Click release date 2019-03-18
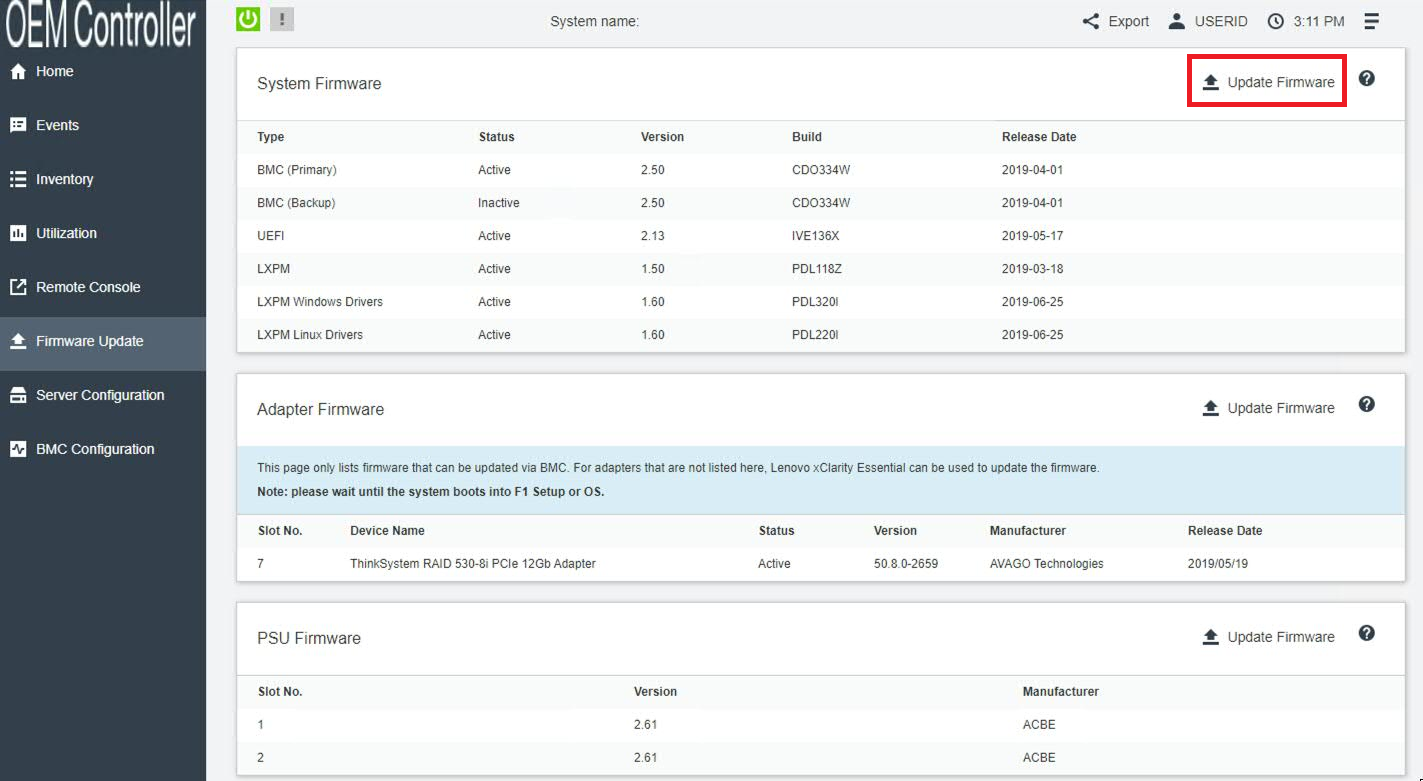This screenshot has height=781, width=1423. click(1032, 269)
